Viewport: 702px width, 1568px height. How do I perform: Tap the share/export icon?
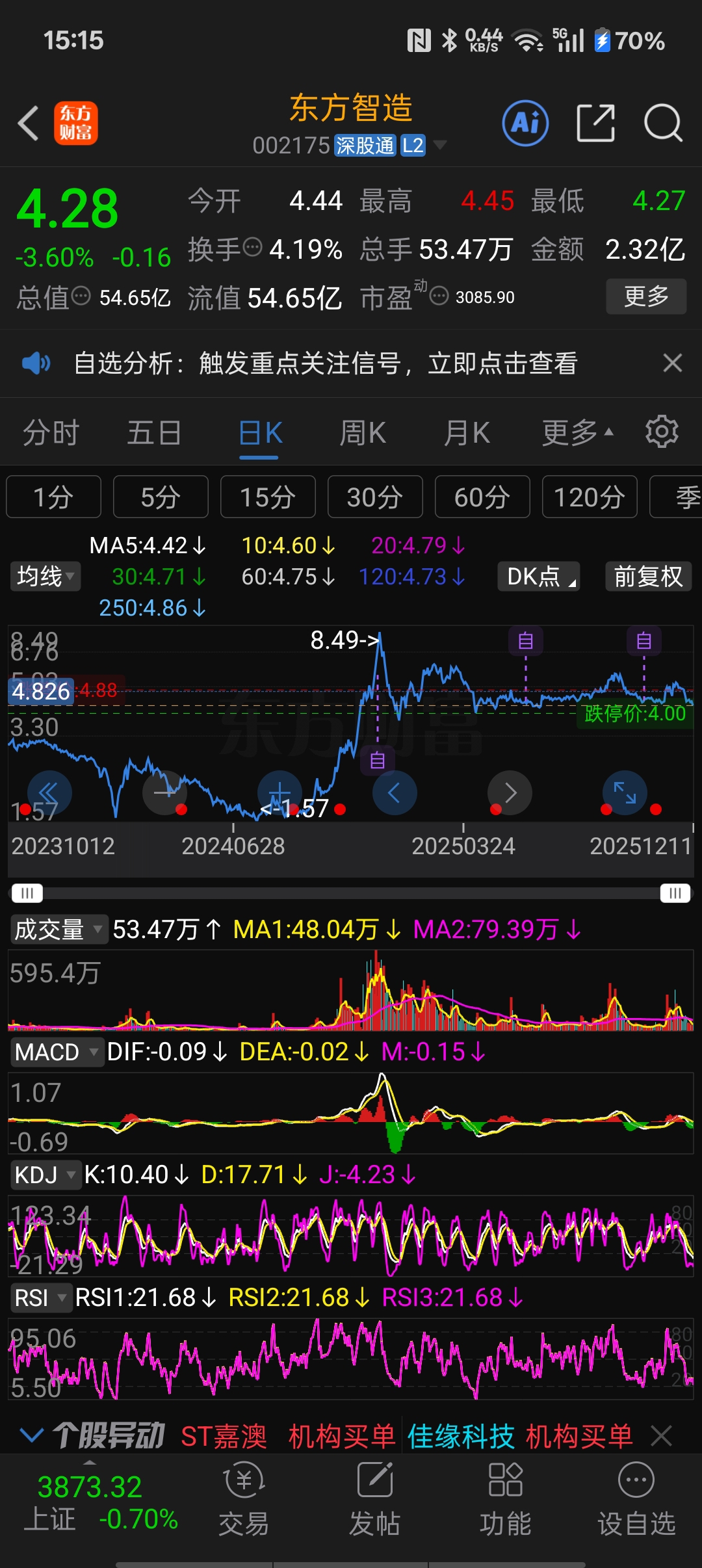595,123
